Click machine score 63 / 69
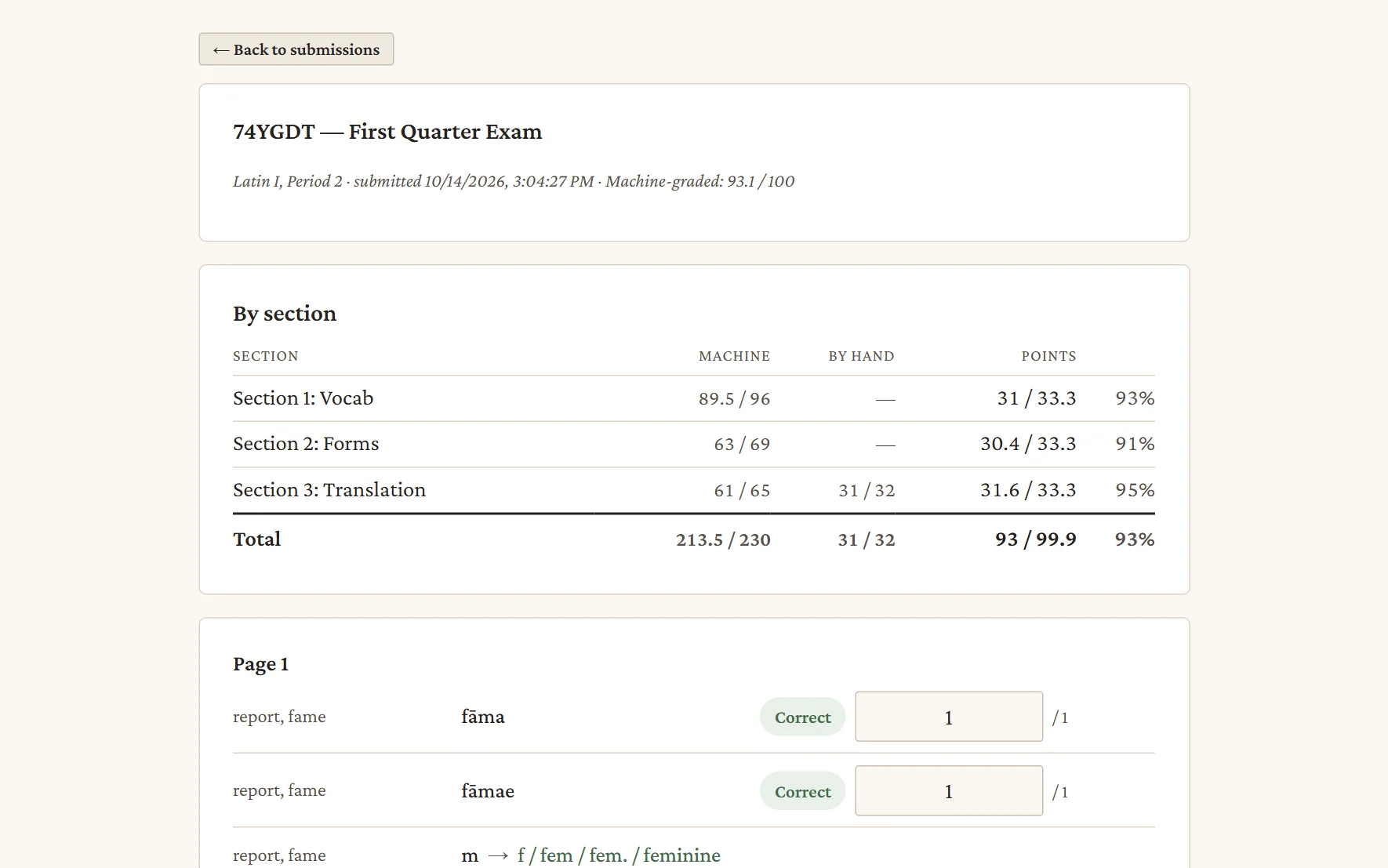The image size is (1388, 868). click(742, 445)
